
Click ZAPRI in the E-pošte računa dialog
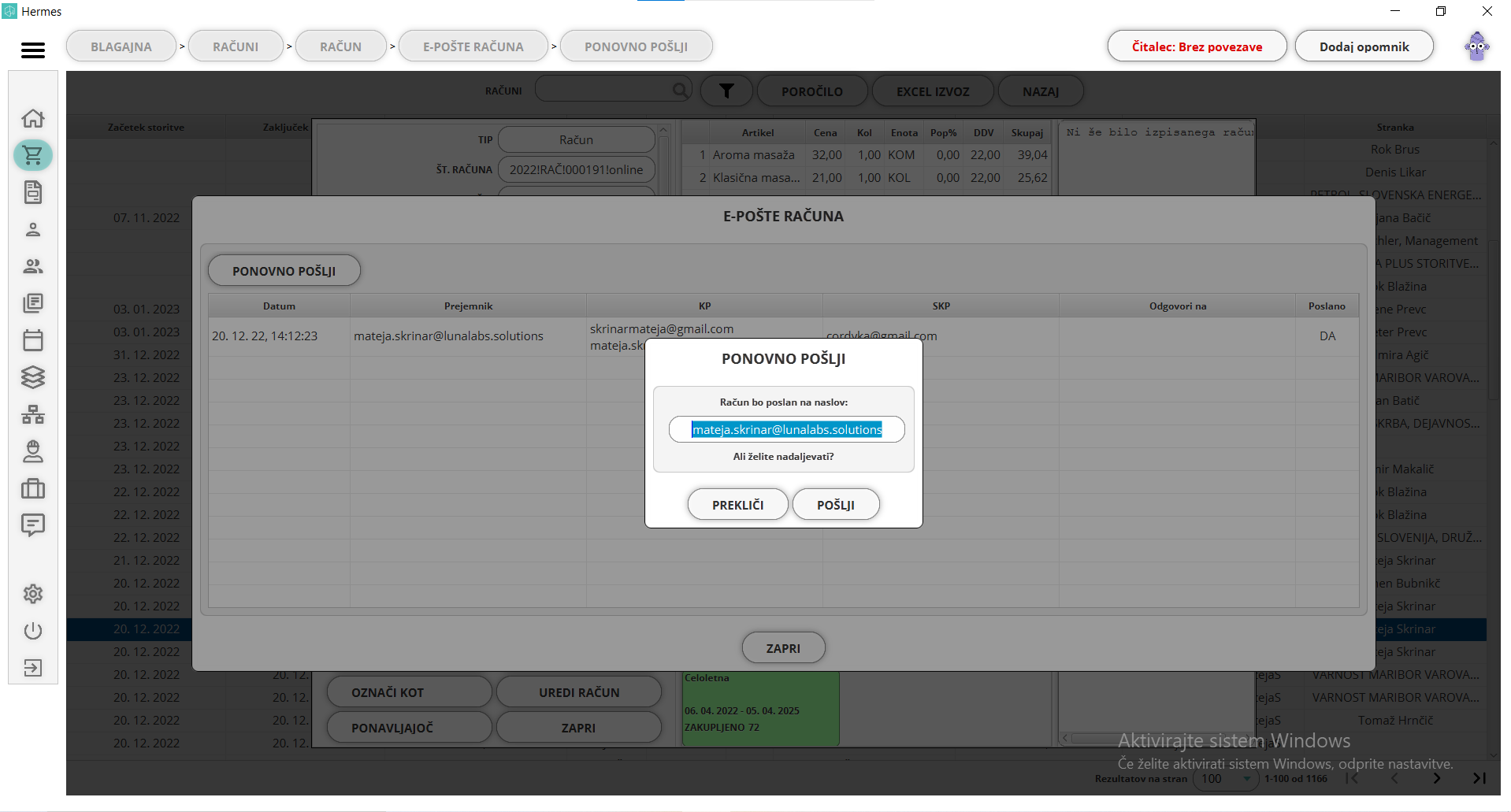pyautogui.click(x=783, y=648)
